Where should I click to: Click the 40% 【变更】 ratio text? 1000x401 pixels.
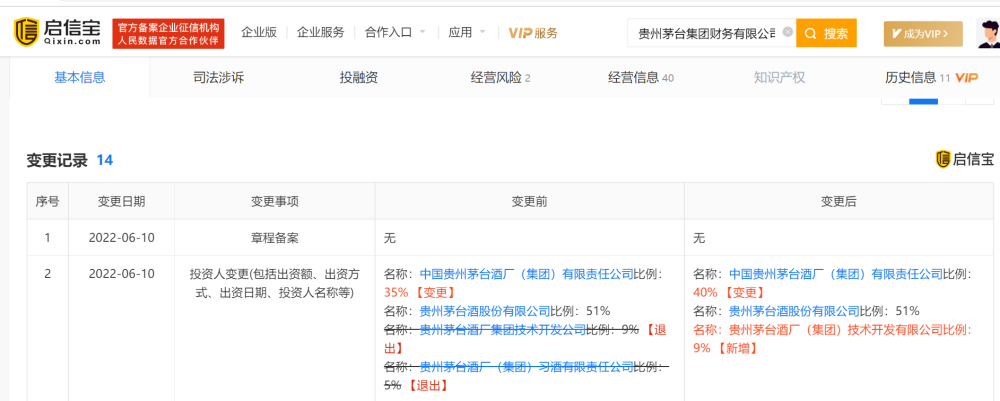(x=729, y=293)
